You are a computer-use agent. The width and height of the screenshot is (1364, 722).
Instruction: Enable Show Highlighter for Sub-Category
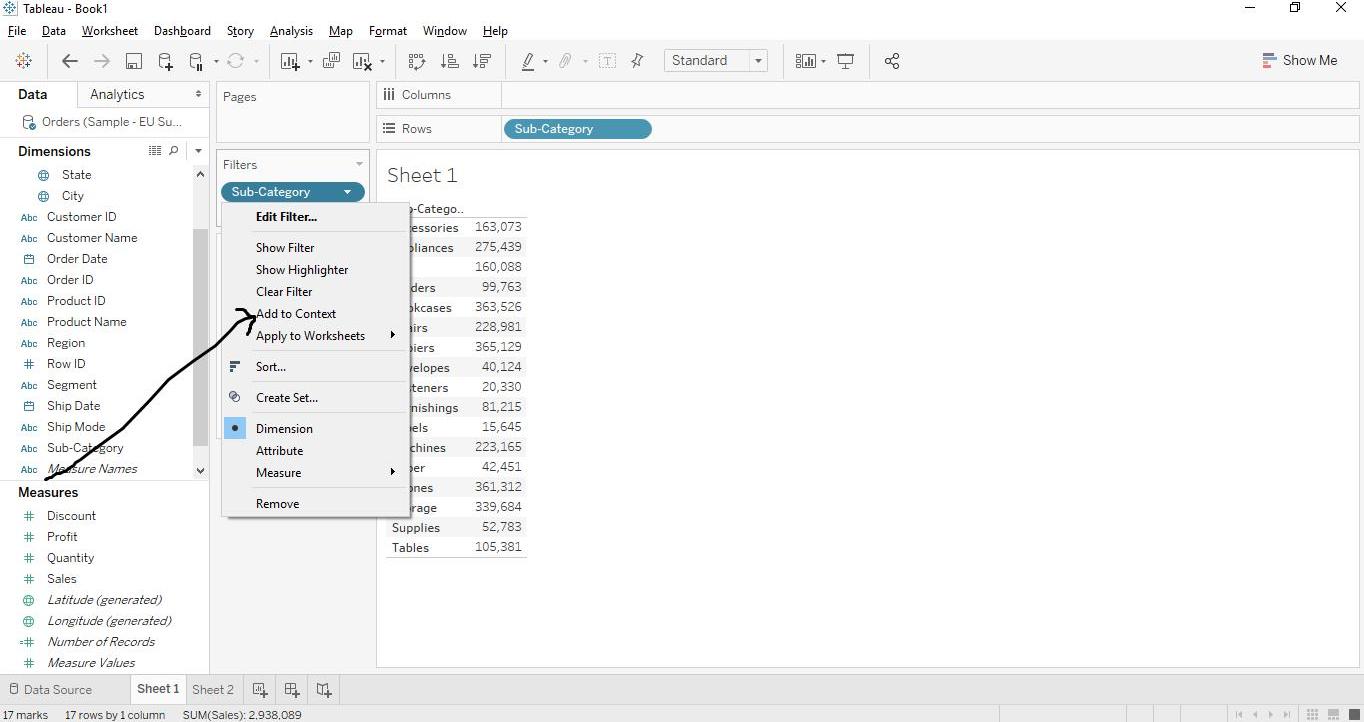tap(302, 269)
